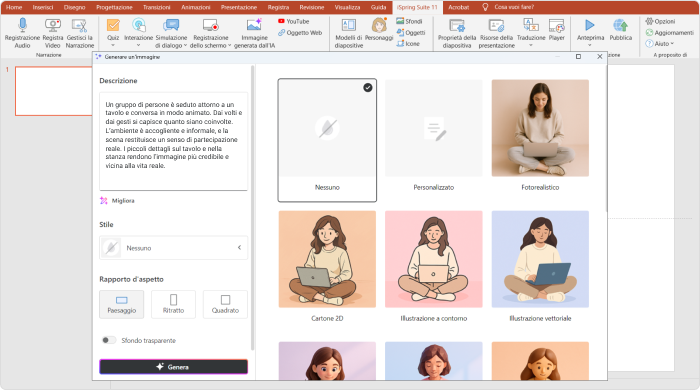The width and height of the screenshot is (700, 390).
Task: Open Opzioni settings
Action: [660, 21]
